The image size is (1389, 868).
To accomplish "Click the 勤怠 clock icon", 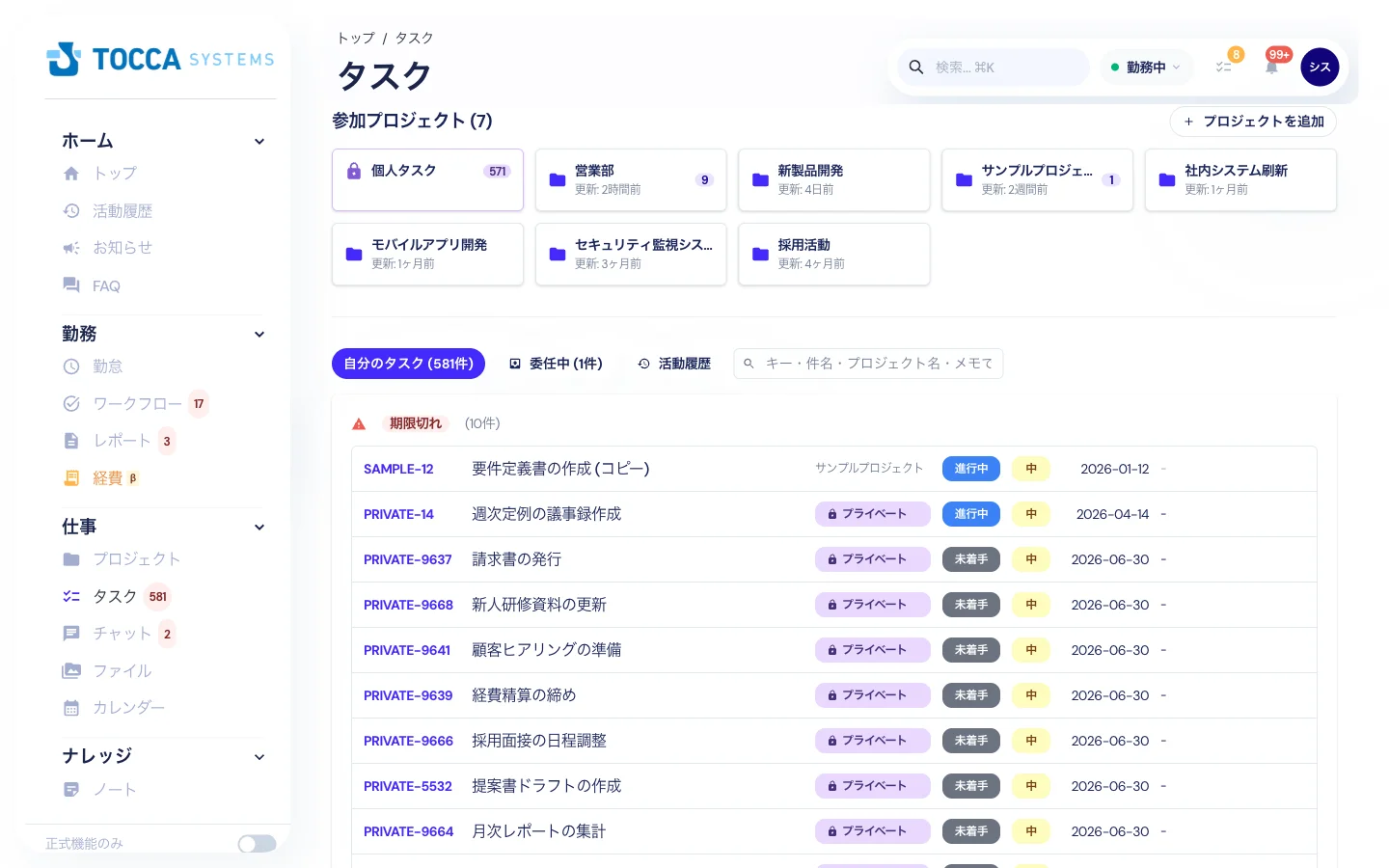I will (71, 366).
